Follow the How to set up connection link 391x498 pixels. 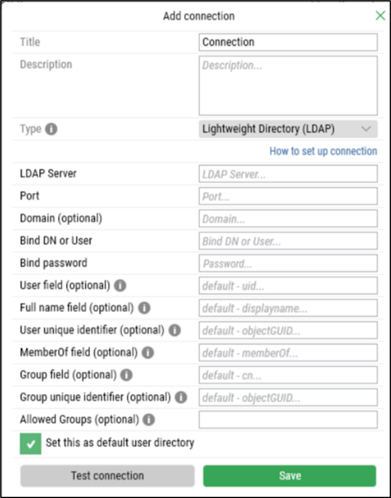pos(323,151)
